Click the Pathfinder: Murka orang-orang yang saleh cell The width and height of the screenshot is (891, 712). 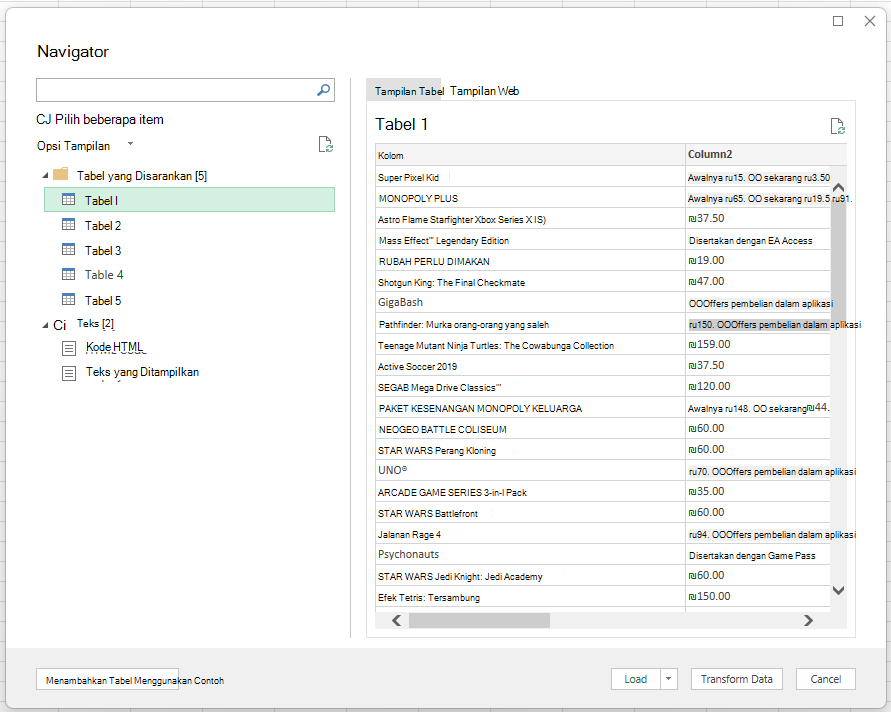[530, 324]
